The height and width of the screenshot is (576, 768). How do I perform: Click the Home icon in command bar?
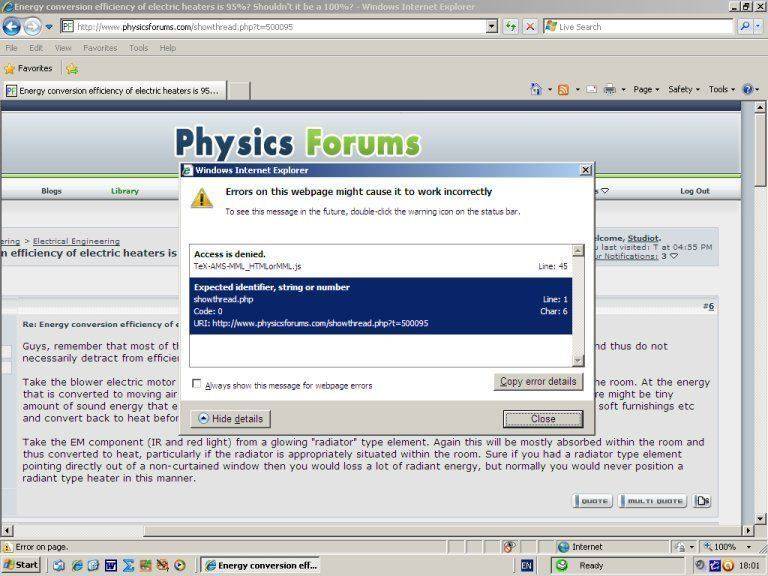coord(536,89)
